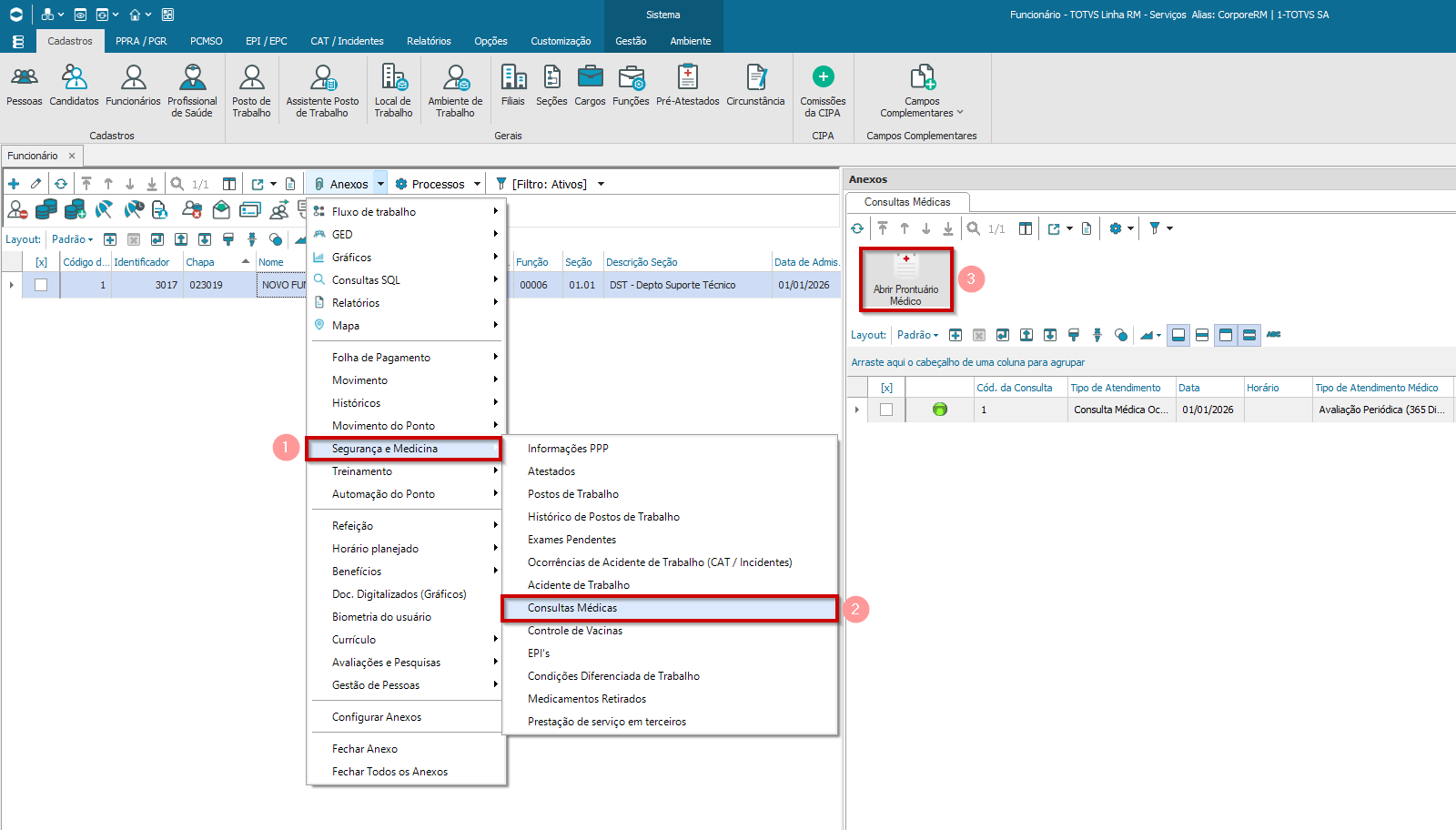Viewport: 1456px width, 830px height.
Task: Open the Candidatos ribbon icon
Action: click(x=75, y=86)
